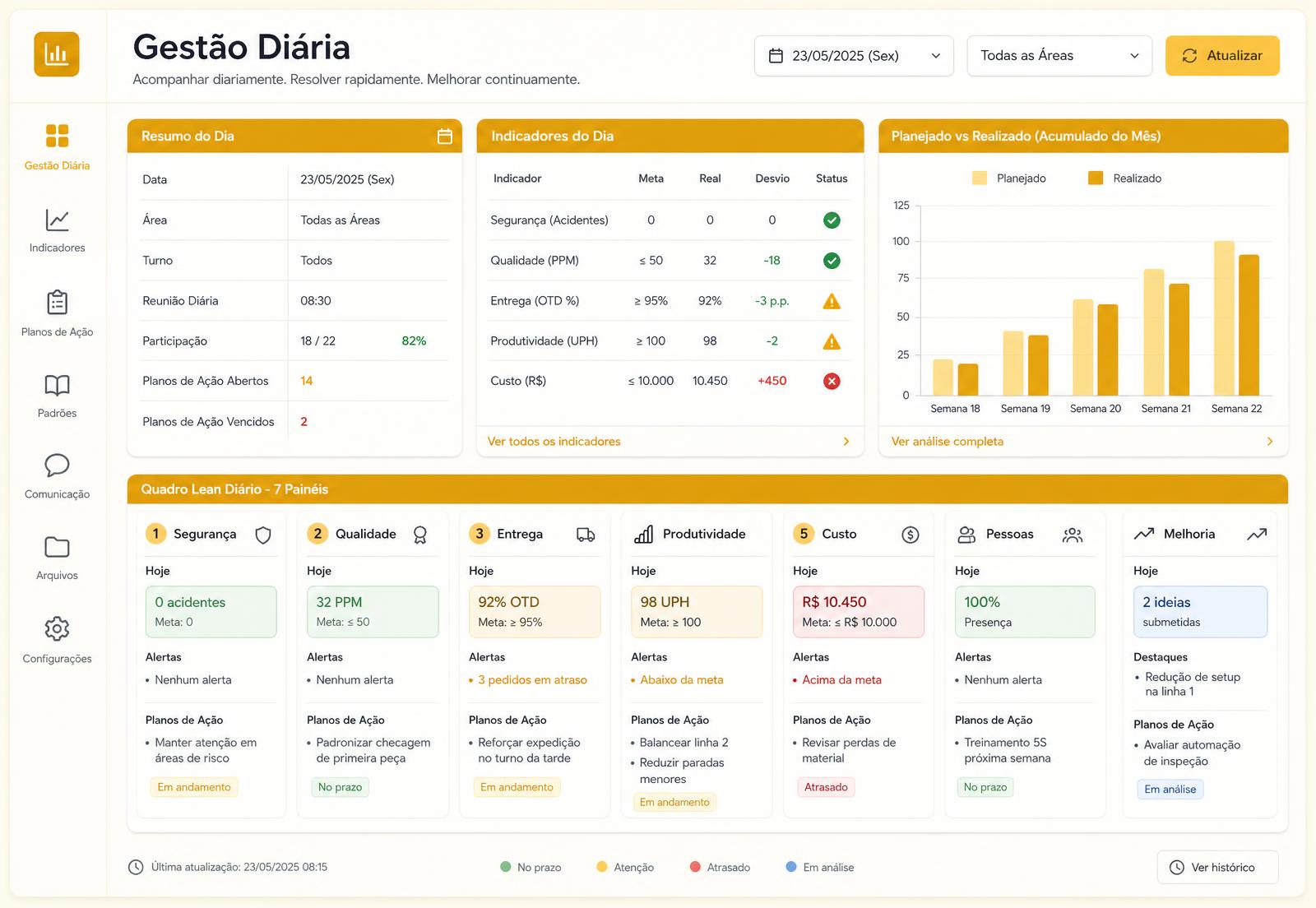Image resolution: width=1316 pixels, height=908 pixels.
Task: Open the date selector 23/05/2025 dropdown
Action: click(x=854, y=56)
